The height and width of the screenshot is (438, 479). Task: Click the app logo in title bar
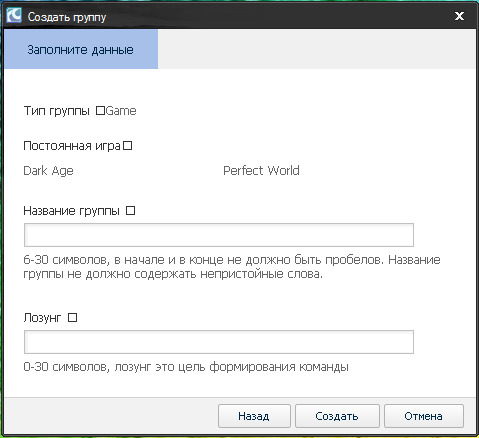tap(14, 16)
